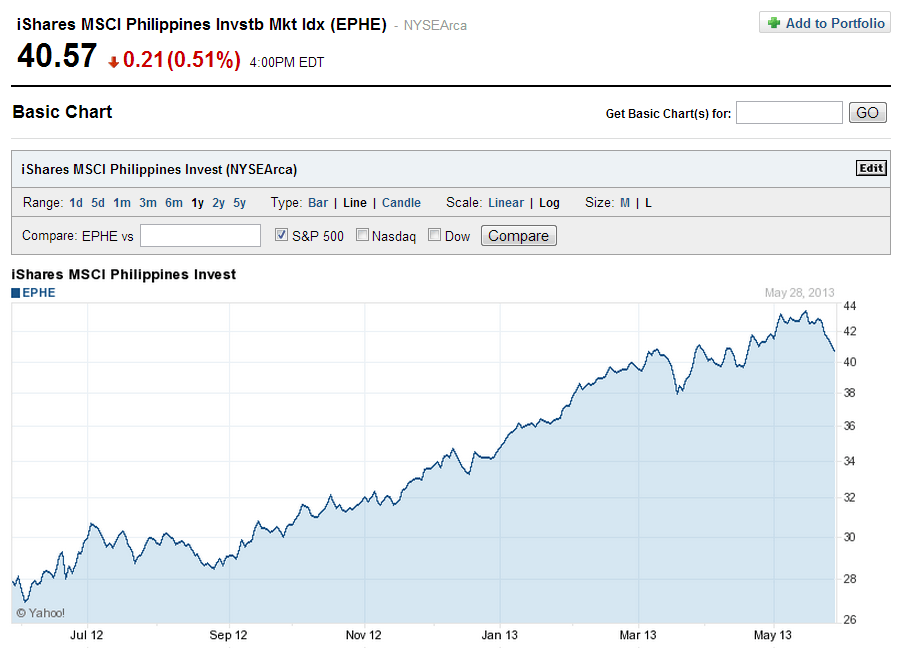This screenshot has height=648, width=904.
Task: Click the Jul 12 axis label
Action: (x=87, y=635)
